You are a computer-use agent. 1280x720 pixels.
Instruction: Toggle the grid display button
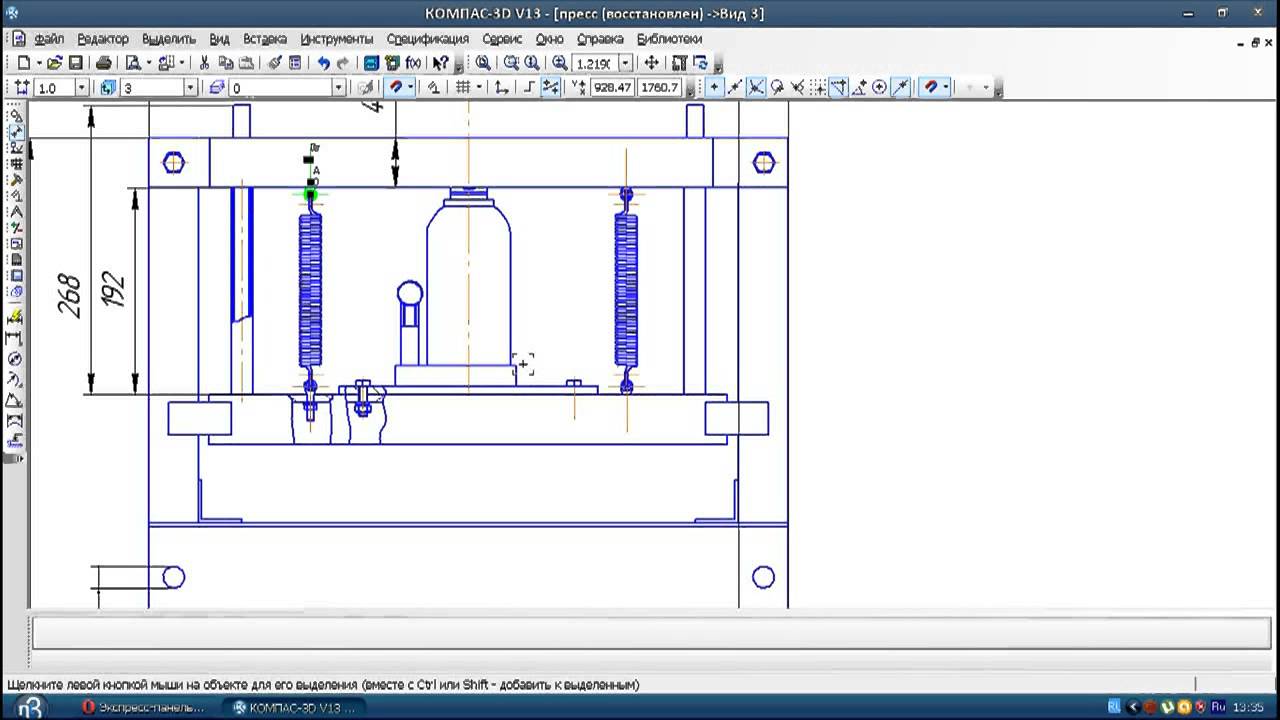click(463, 88)
